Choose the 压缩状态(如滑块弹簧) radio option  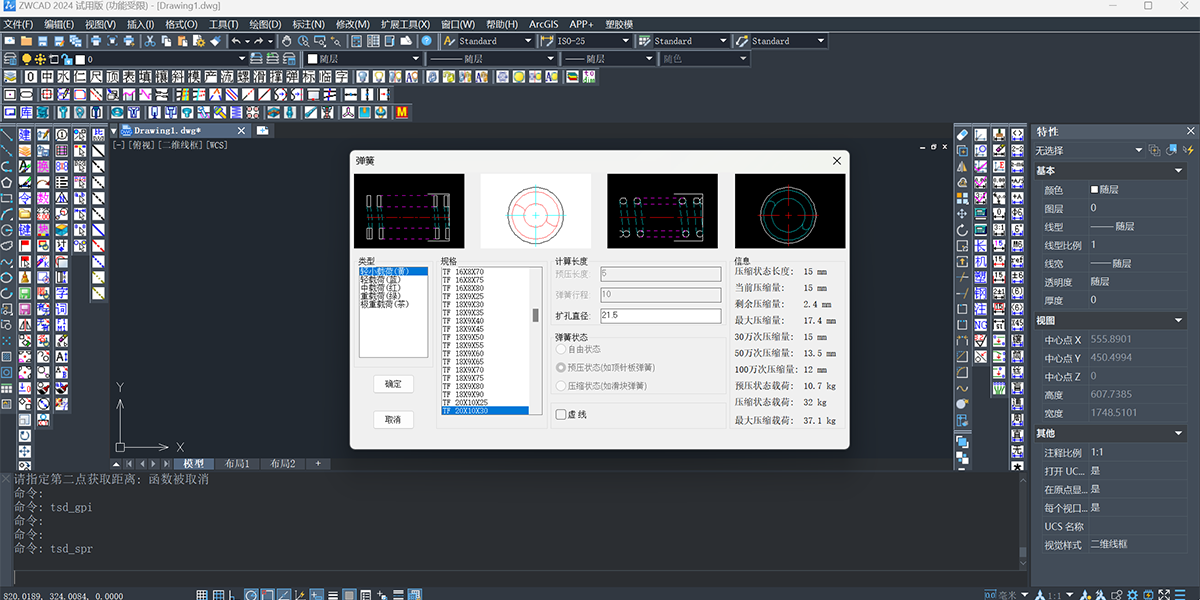pos(560,385)
